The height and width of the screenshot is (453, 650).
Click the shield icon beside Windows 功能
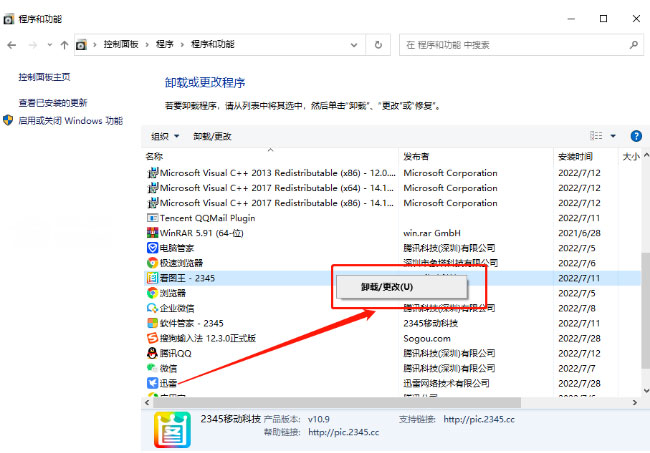8,120
